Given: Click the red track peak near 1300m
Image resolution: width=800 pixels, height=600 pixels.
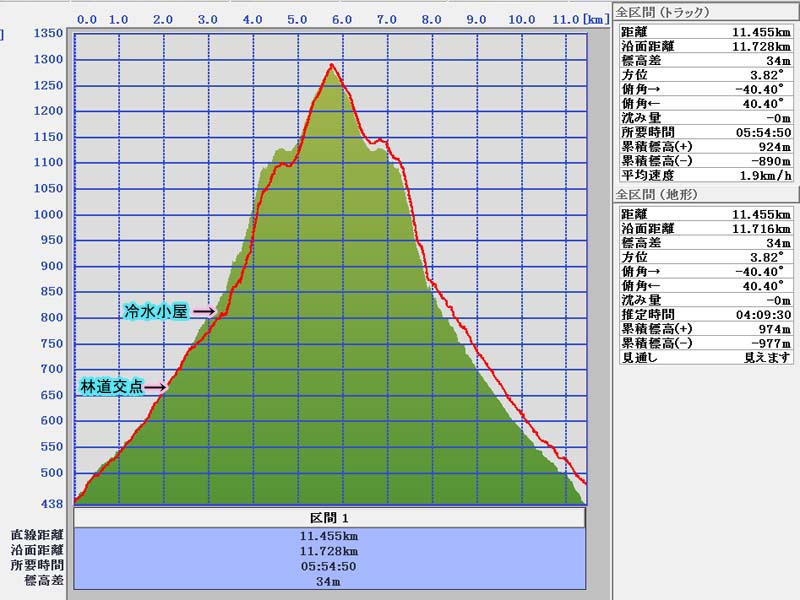Looking at the screenshot, I should pyautogui.click(x=331, y=66).
